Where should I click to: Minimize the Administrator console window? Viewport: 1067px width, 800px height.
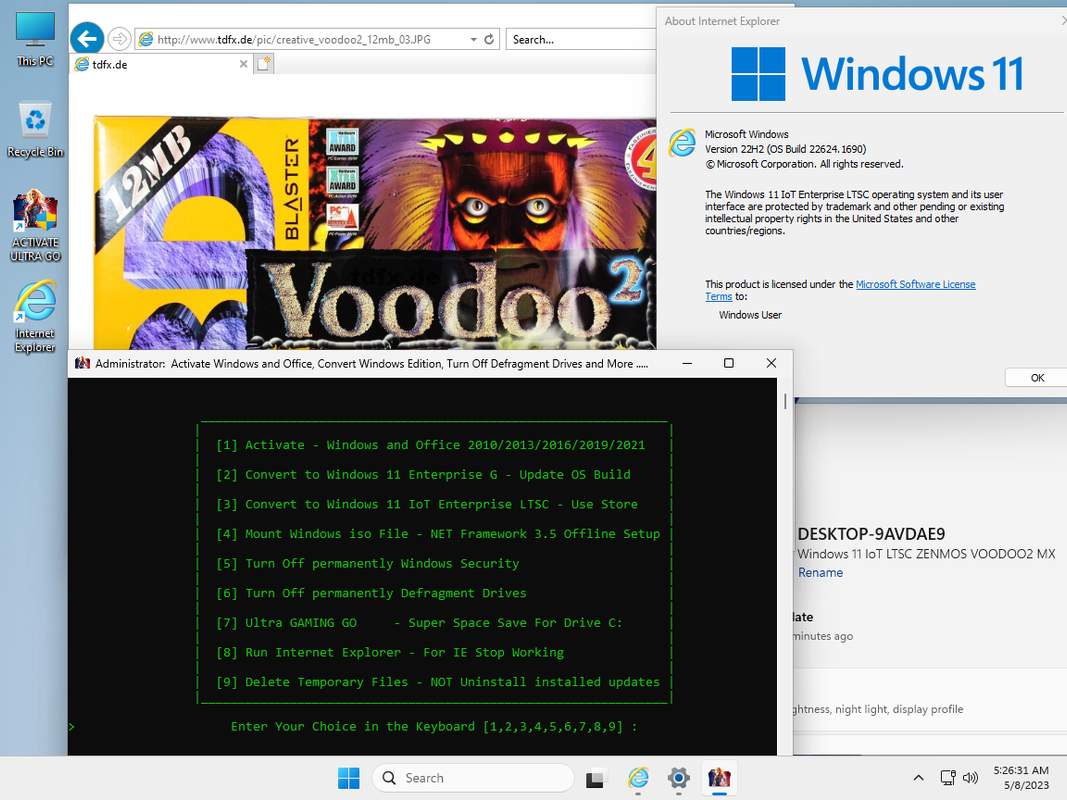pyautogui.click(x=687, y=363)
